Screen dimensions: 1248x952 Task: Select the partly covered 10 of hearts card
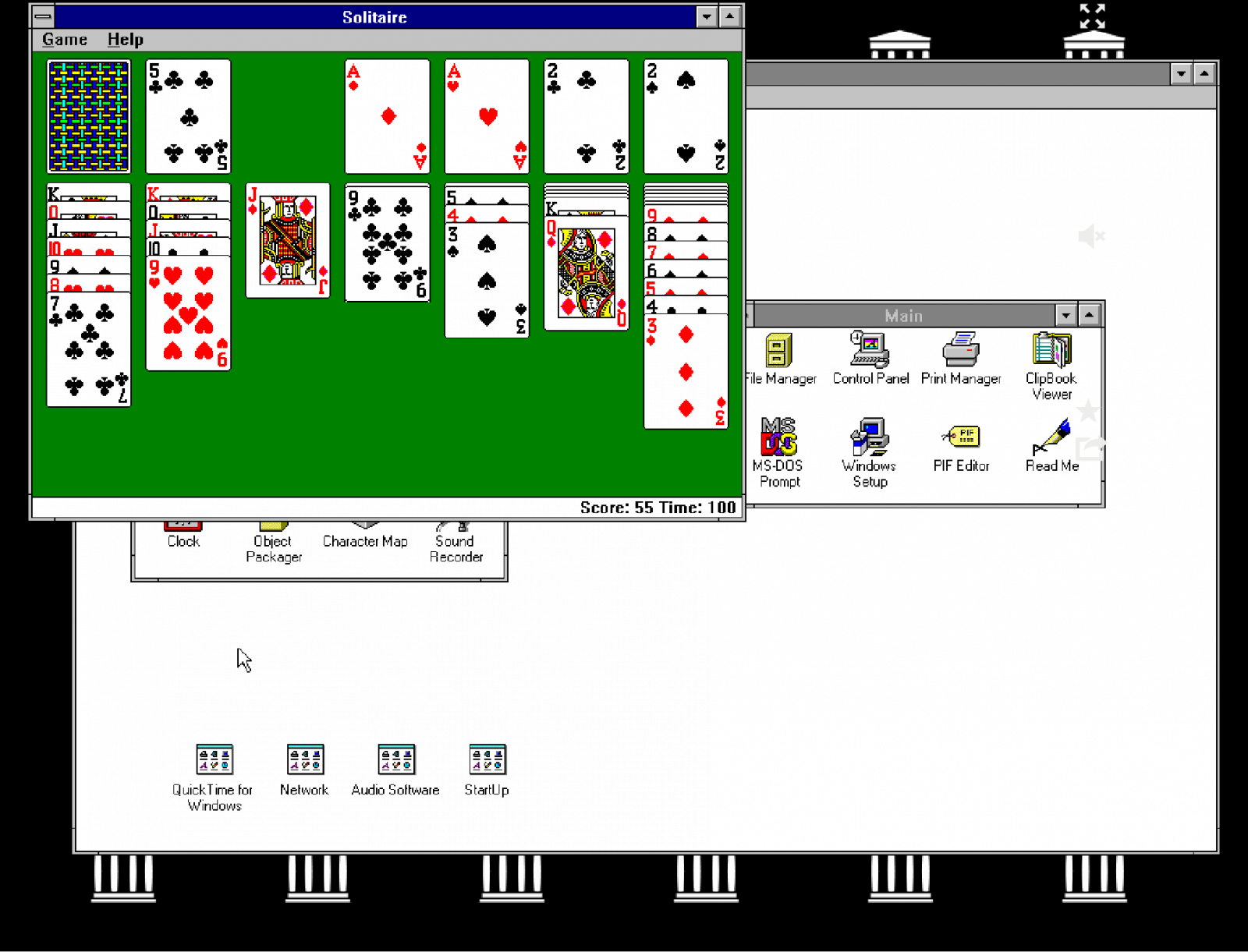click(89, 249)
